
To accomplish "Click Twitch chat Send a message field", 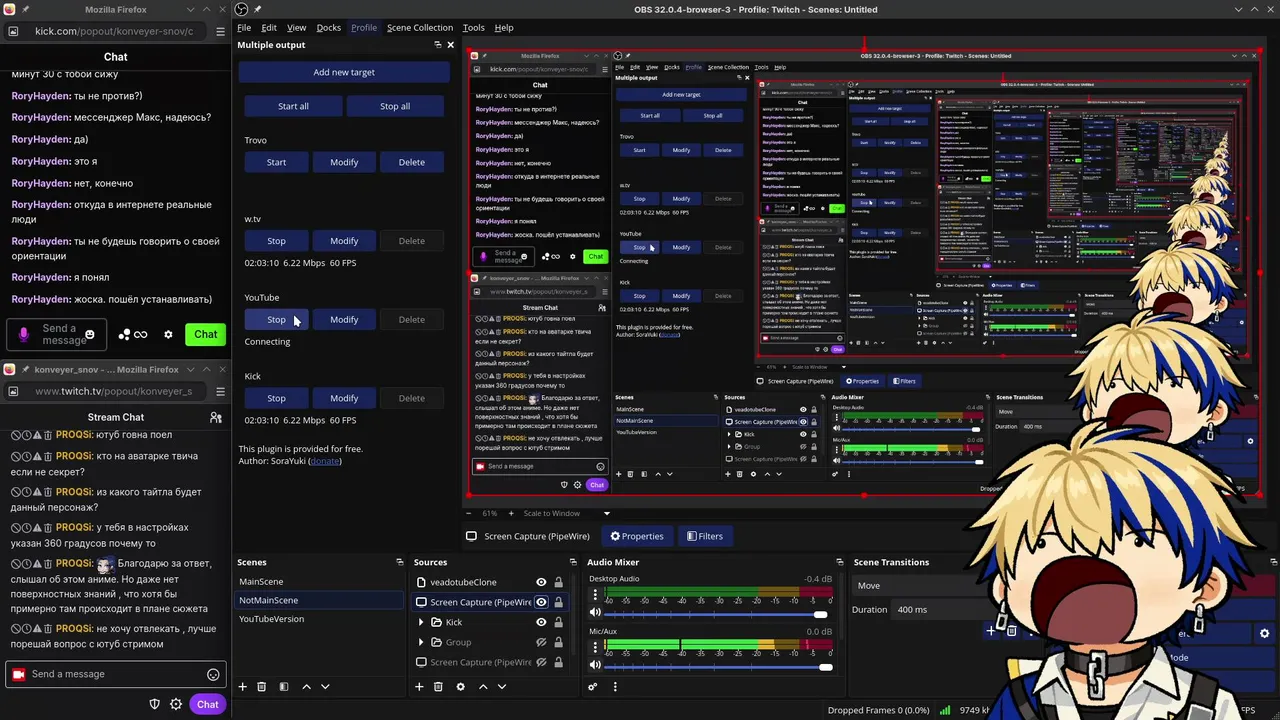I will click(x=116, y=674).
